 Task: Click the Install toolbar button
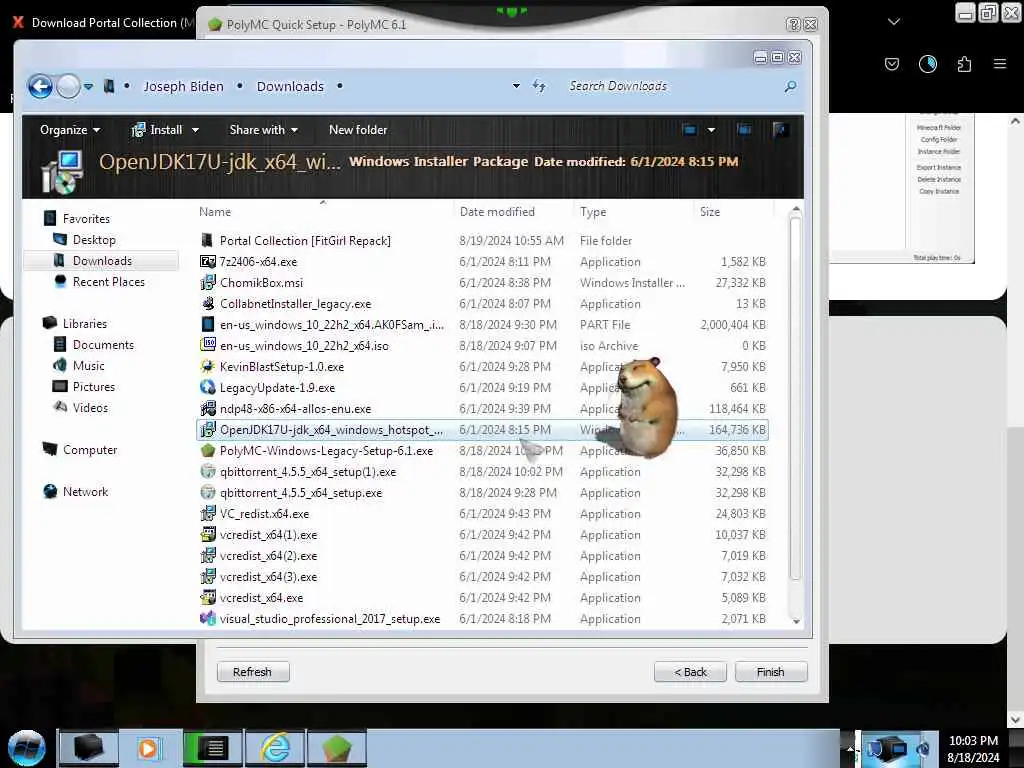coord(157,130)
